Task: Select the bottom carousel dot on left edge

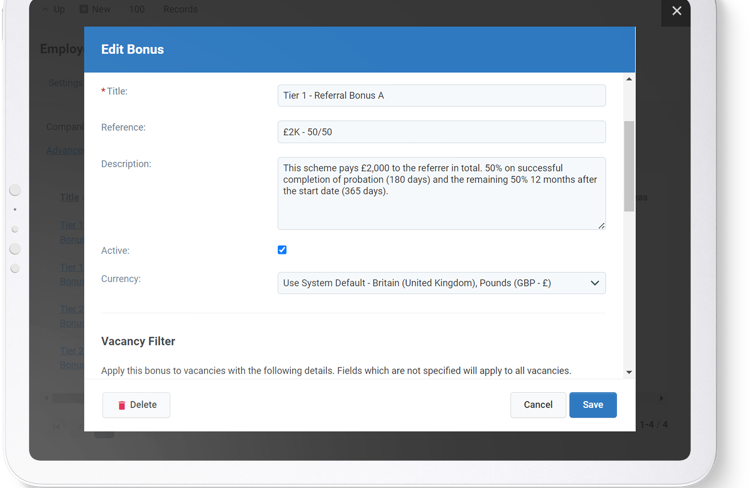Action: tap(15, 268)
